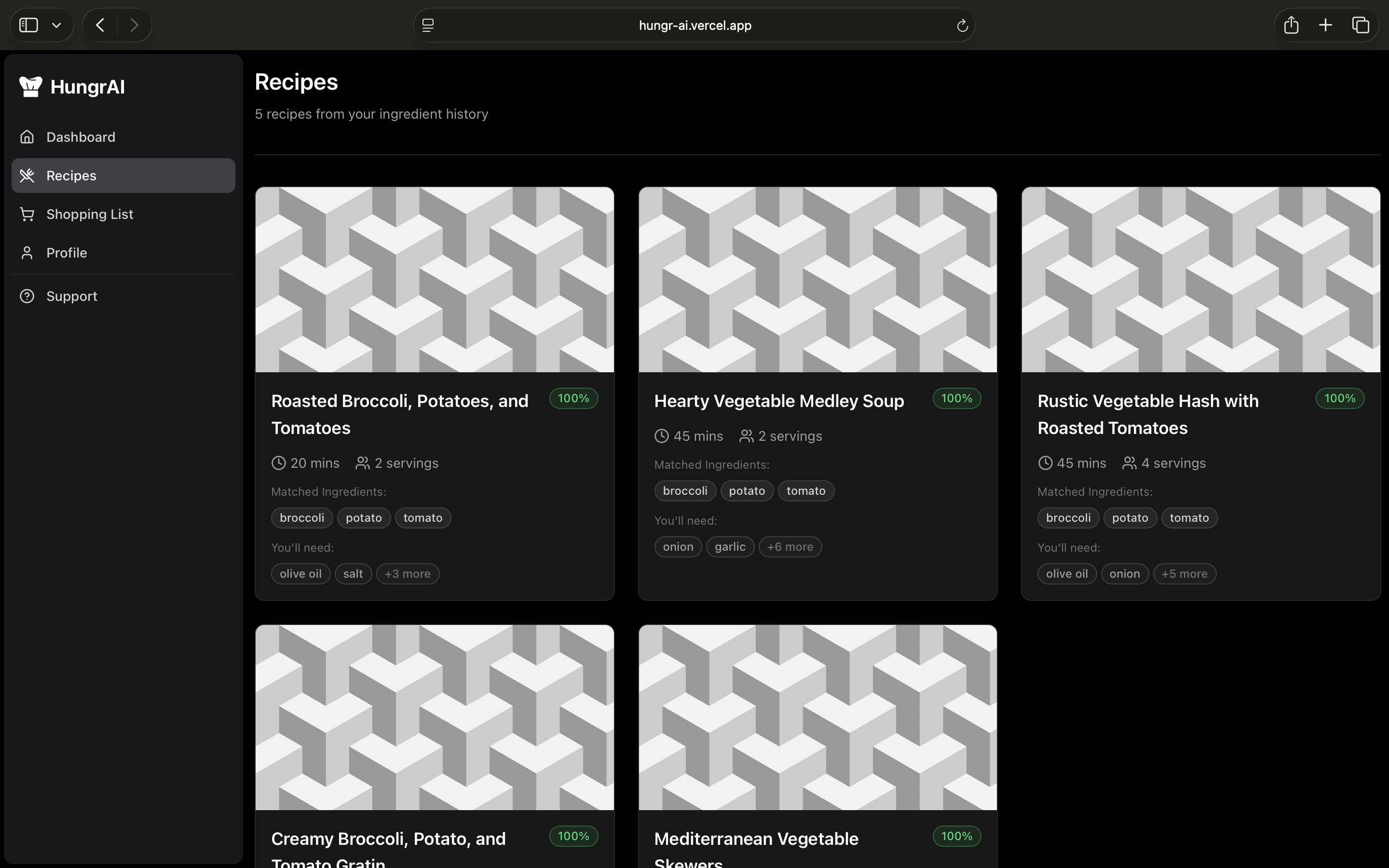Open a new tab with the plus icon
This screenshot has height=868, width=1389.
(x=1325, y=25)
